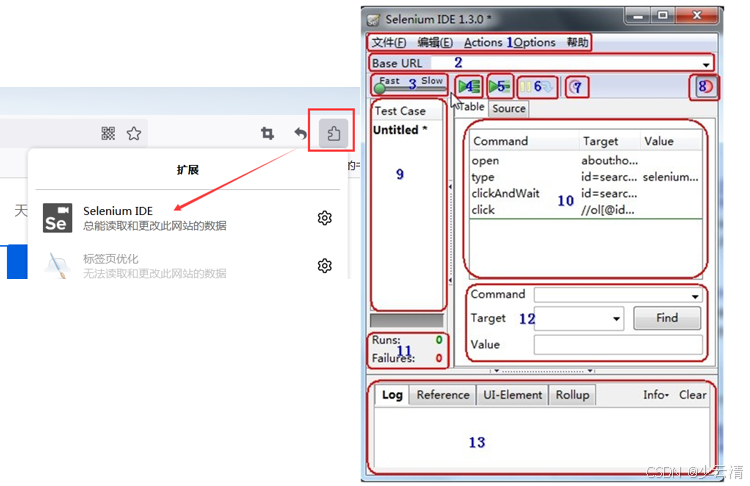This screenshot has height=486, width=750.
Task: Click the crop screenshot icon in browser toolbar
Action: 267,133
